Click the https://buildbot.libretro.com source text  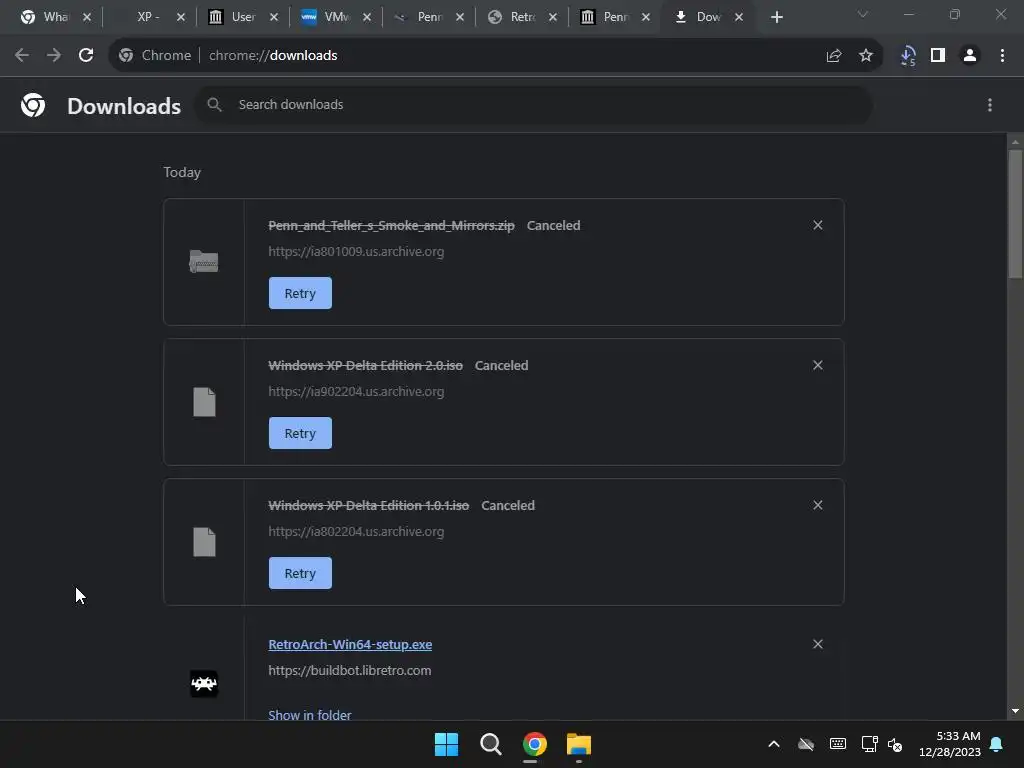point(349,671)
